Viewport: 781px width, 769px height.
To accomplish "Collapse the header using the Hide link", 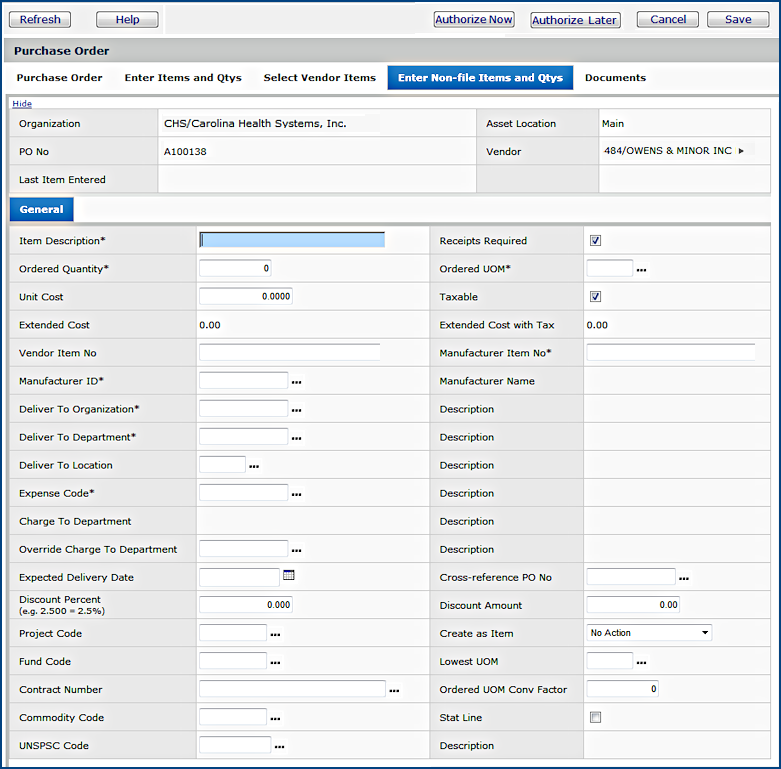I will point(21,104).
